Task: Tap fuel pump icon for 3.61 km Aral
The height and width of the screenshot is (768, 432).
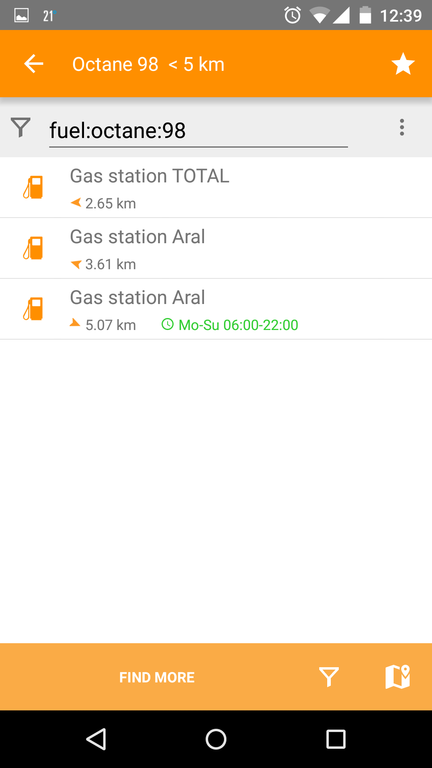Action: [33, 248]
